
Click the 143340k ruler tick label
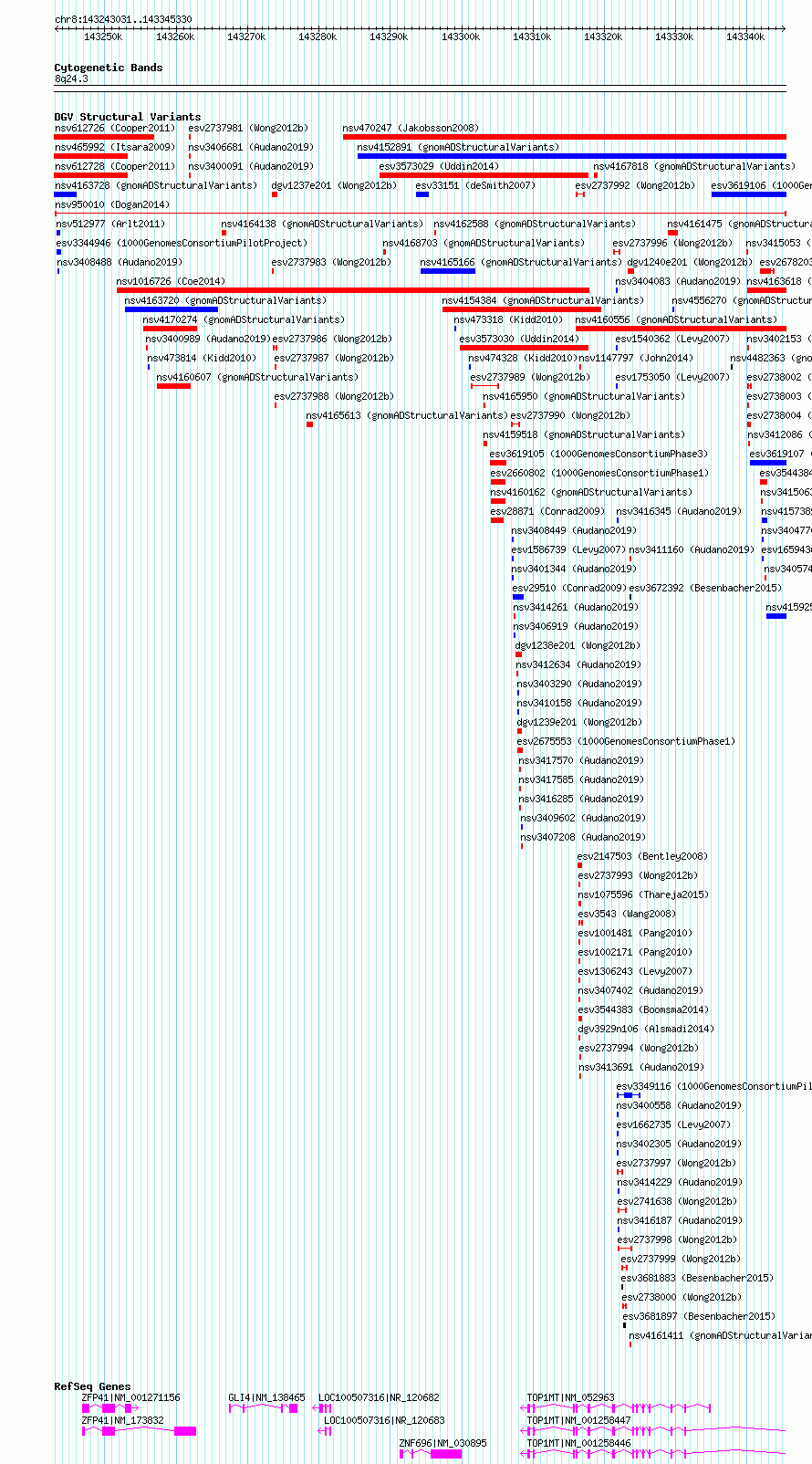pyautogui.click(x=745, y=37)
